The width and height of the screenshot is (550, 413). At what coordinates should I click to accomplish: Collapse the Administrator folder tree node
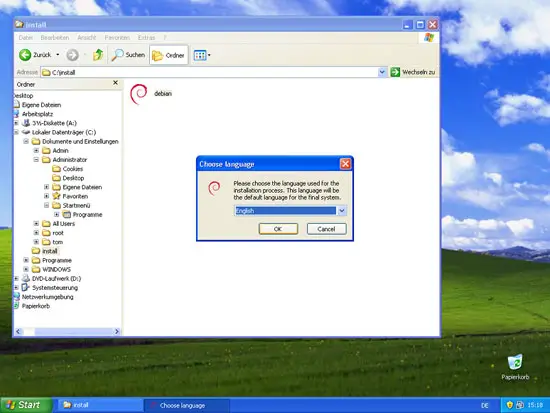pyautogui.click(x=36, y=160)
